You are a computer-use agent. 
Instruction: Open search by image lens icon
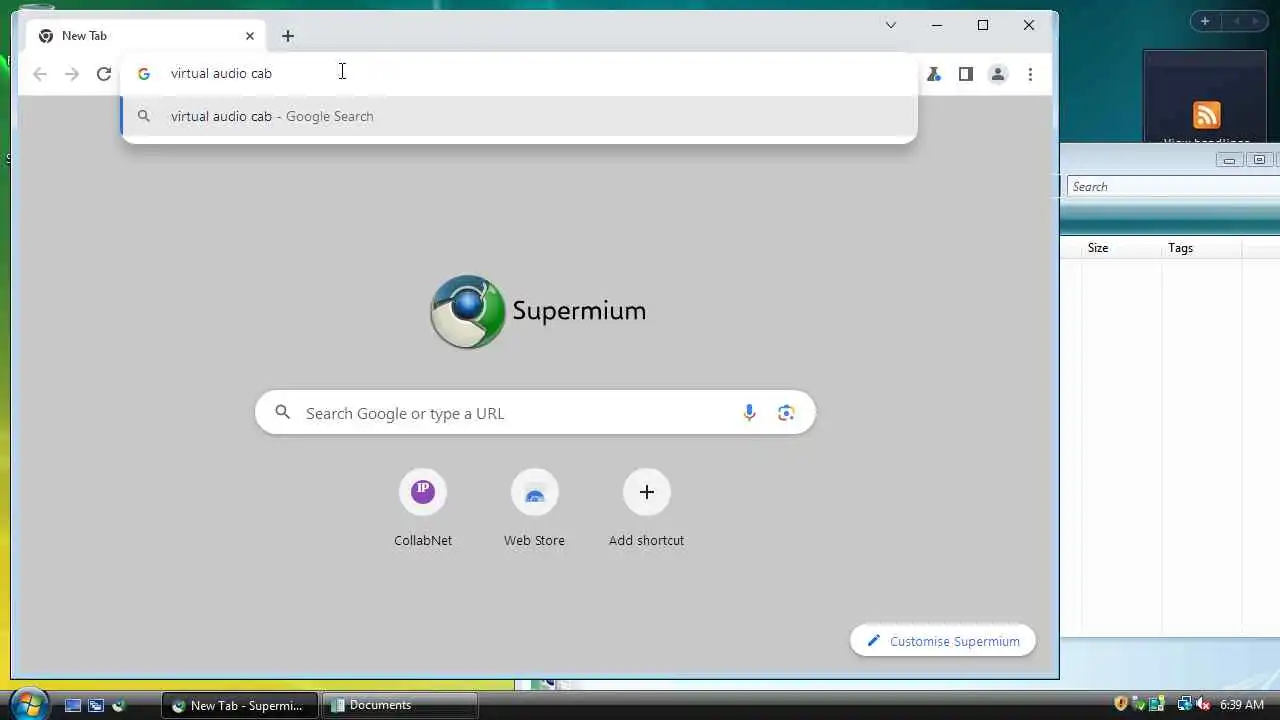click(786, 413)
